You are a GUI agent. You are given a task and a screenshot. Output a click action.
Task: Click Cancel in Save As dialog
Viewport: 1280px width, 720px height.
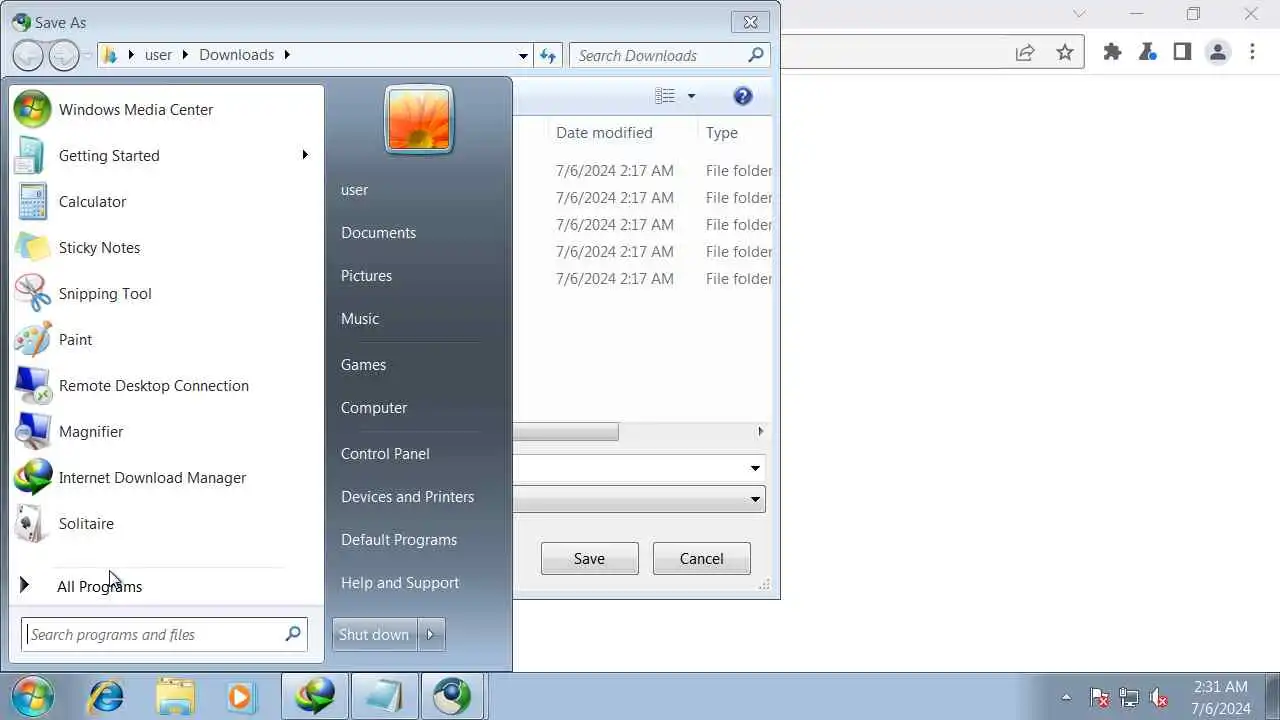pos(701,558)
